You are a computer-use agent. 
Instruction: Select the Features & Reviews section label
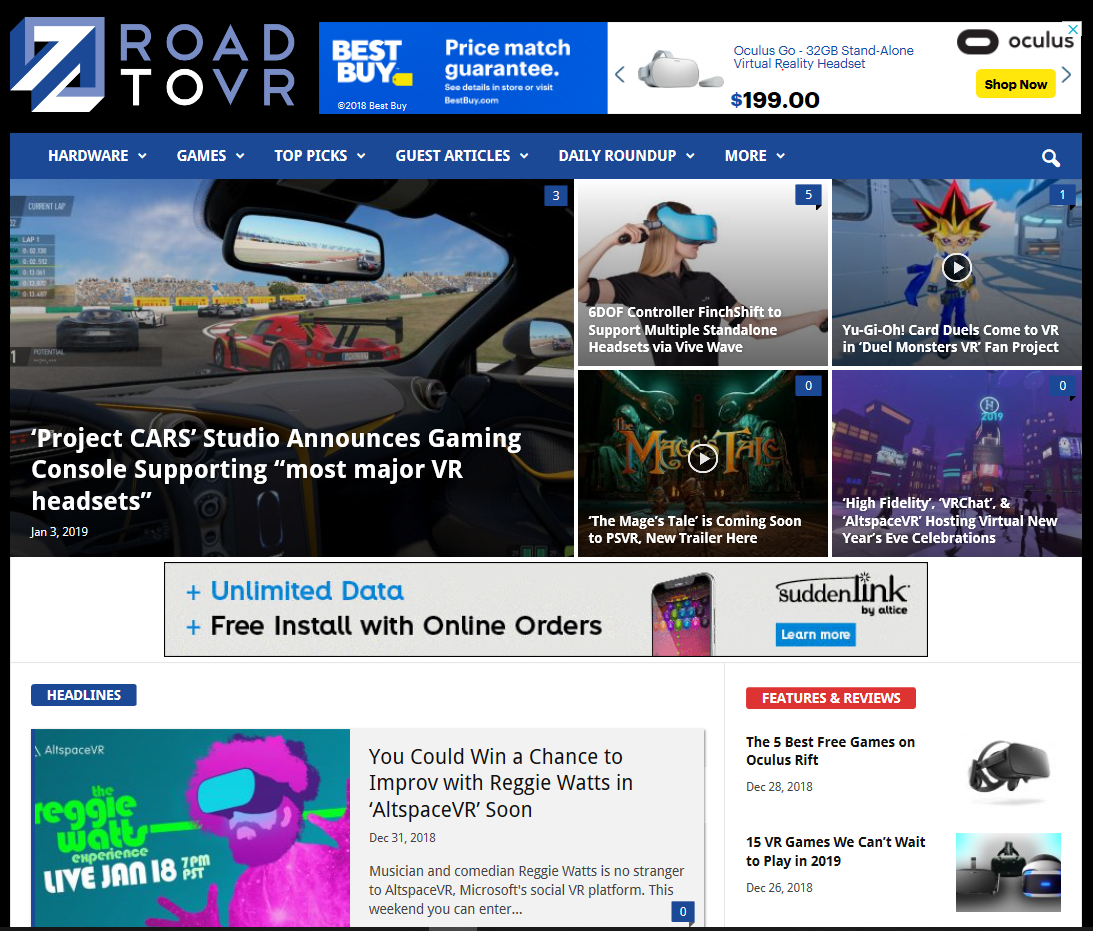pos(831,698)
